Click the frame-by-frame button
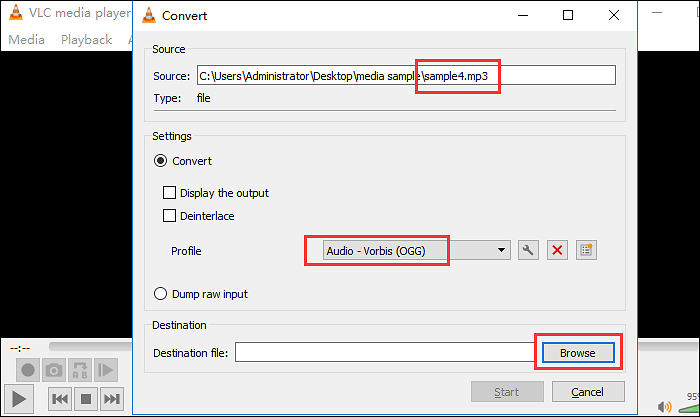Image resolution: width=700 pixels, height=417 pixels. coord(106,370)
